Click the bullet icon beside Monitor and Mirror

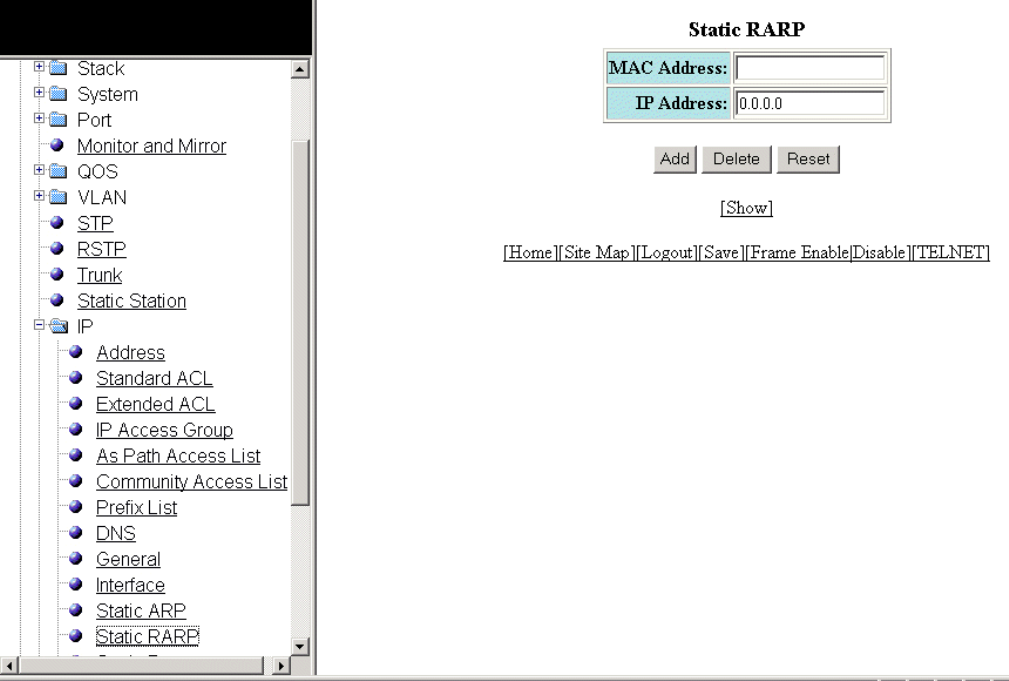point(57,145)
